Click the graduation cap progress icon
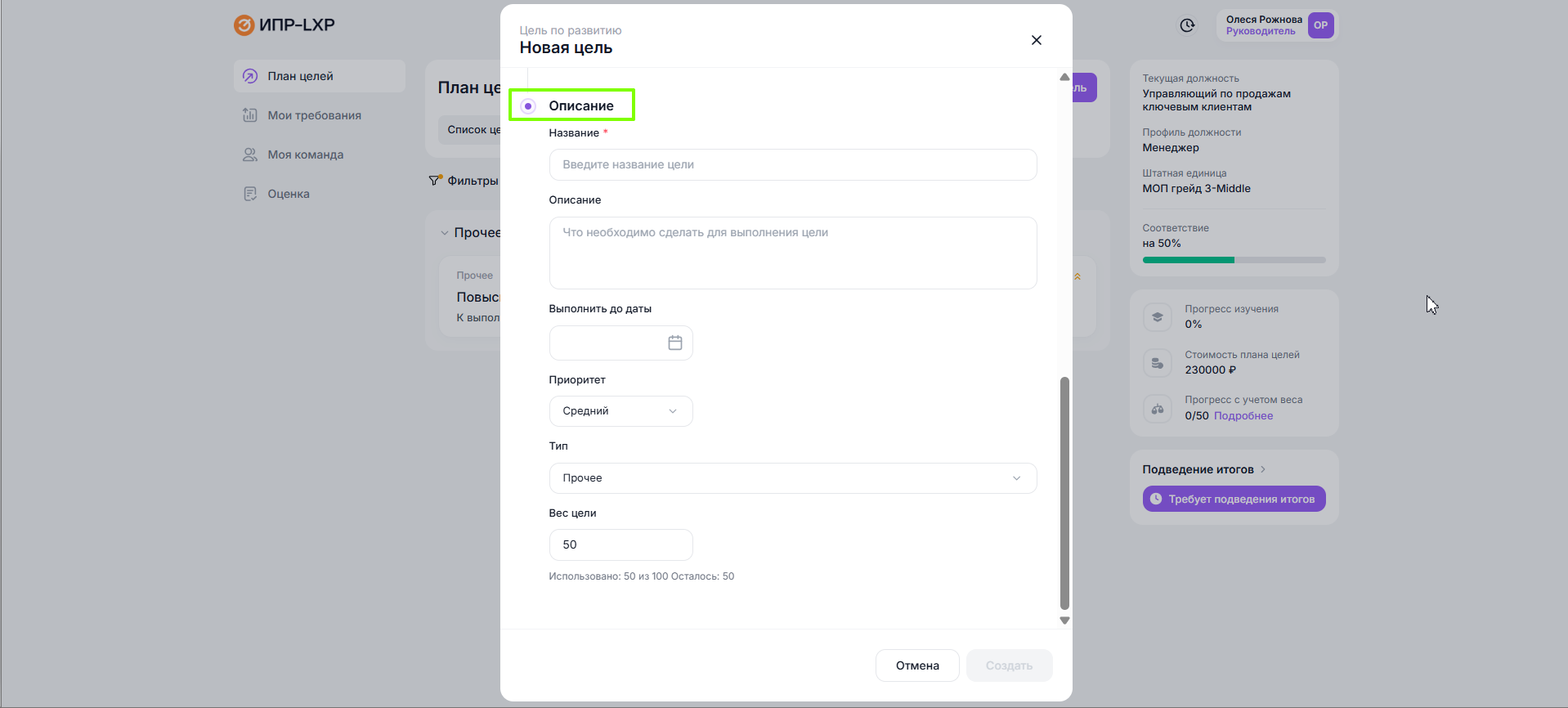Screen dimensions: 1568x708 tap(1157, 317)
